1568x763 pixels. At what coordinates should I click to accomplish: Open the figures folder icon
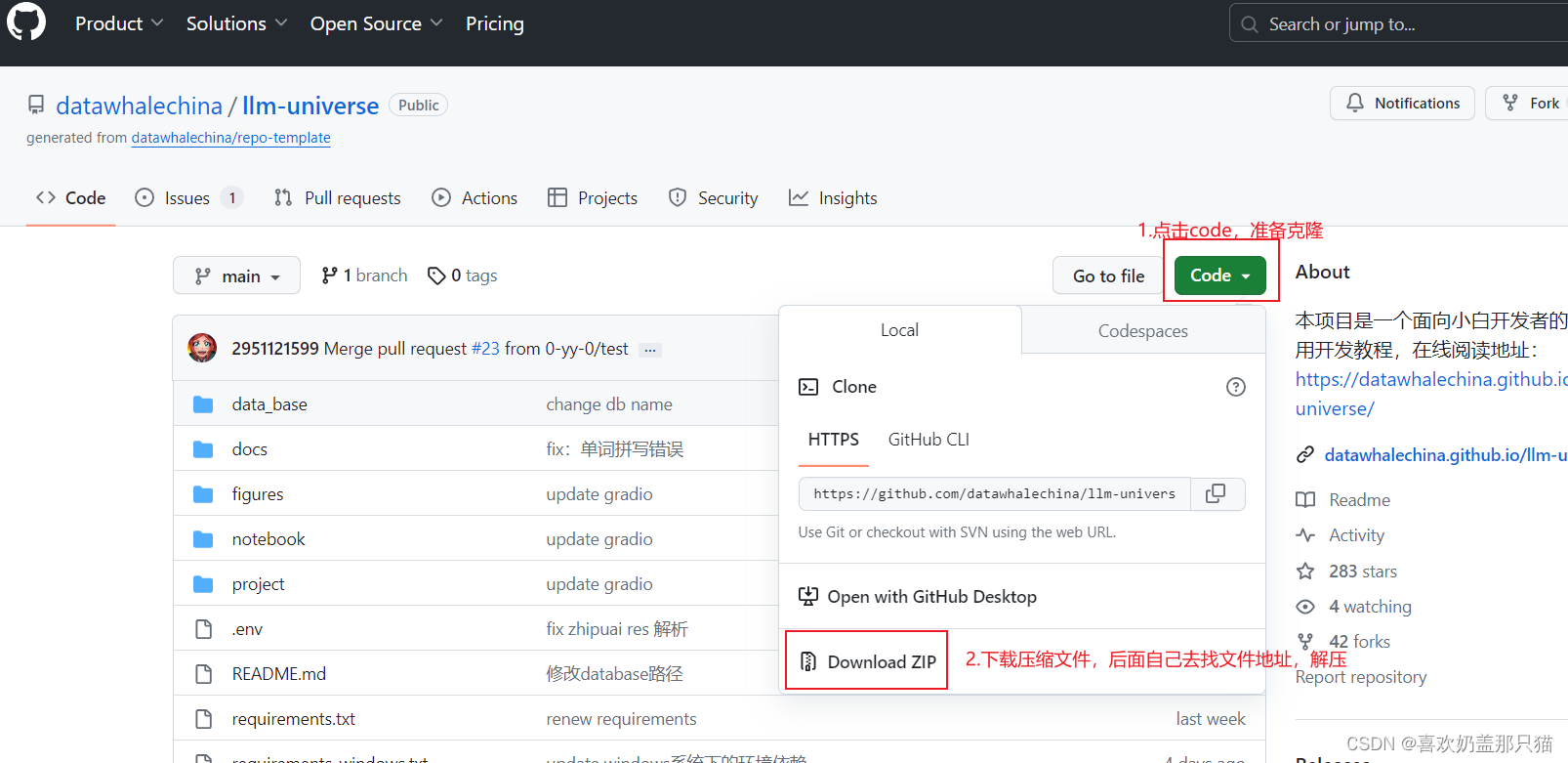point(203,494)
